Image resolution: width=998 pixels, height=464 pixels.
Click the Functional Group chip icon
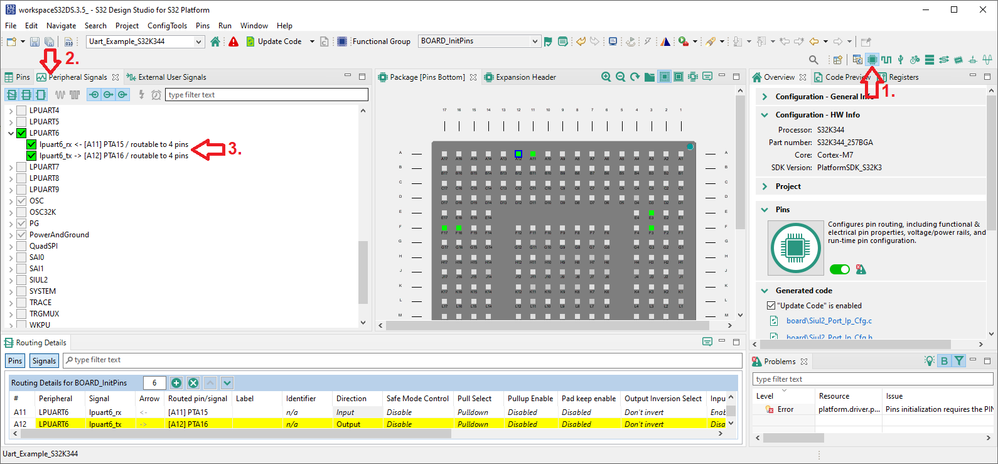[x=342, y=41]
